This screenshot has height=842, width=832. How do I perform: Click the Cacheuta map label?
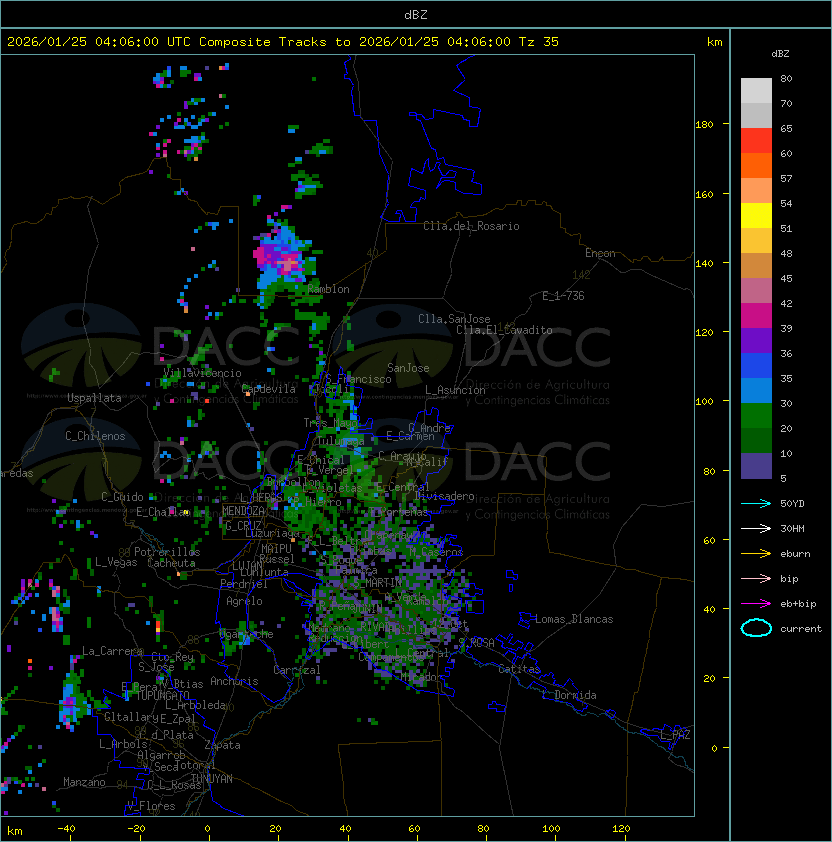(171, 563)
